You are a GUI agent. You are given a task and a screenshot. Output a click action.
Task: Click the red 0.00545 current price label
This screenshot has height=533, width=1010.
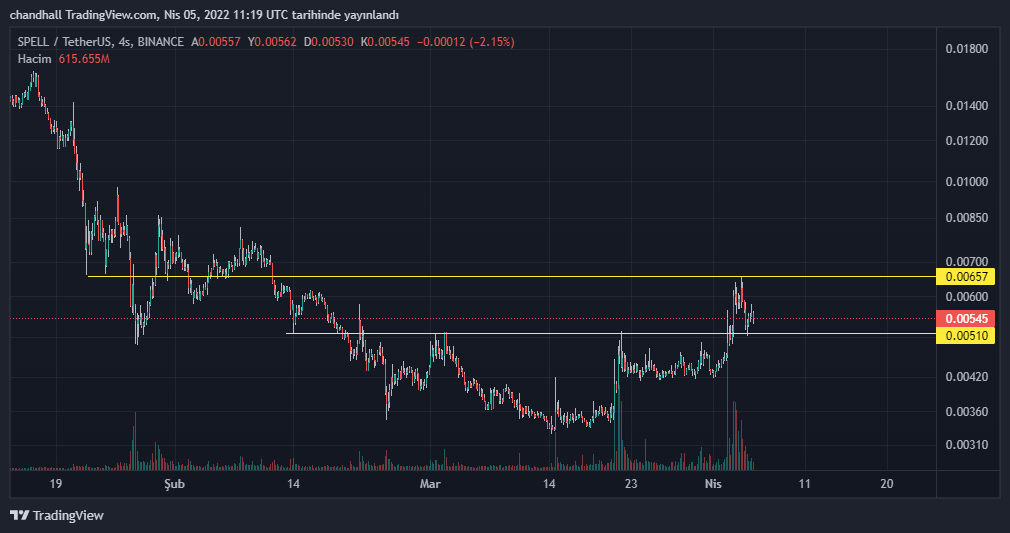point(966,318)
